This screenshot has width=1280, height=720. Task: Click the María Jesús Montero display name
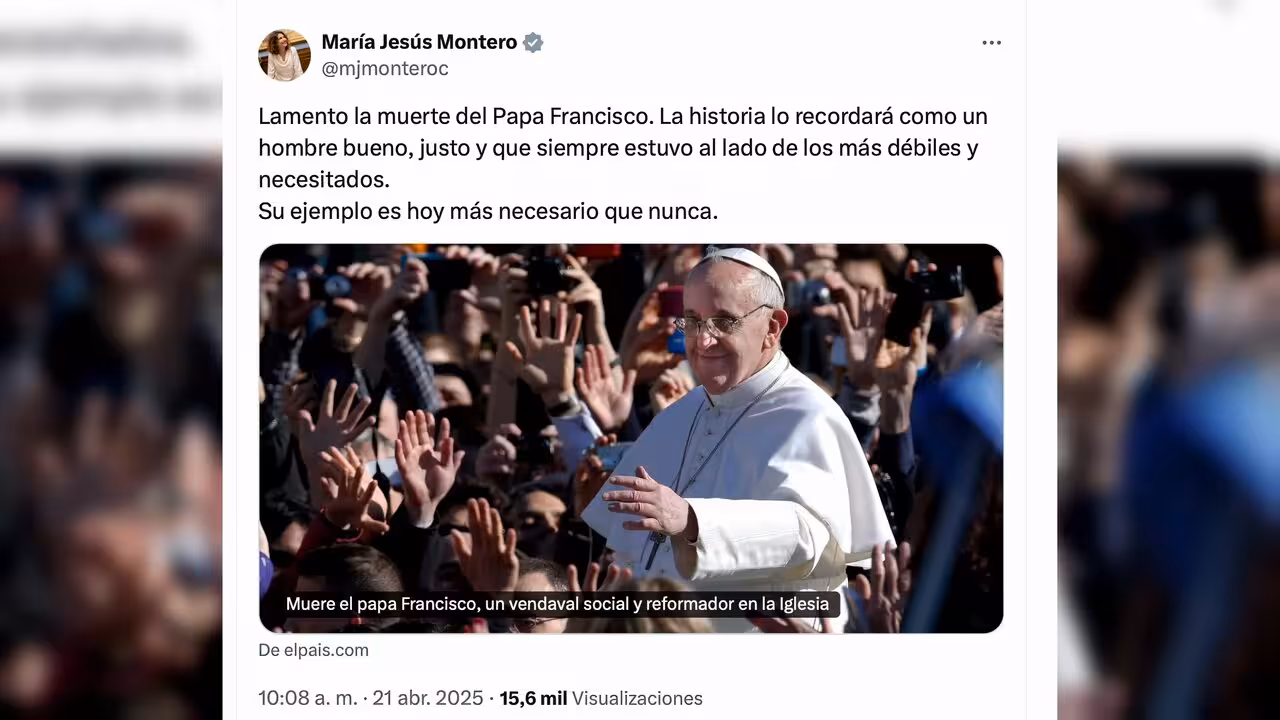click(419, 42)
